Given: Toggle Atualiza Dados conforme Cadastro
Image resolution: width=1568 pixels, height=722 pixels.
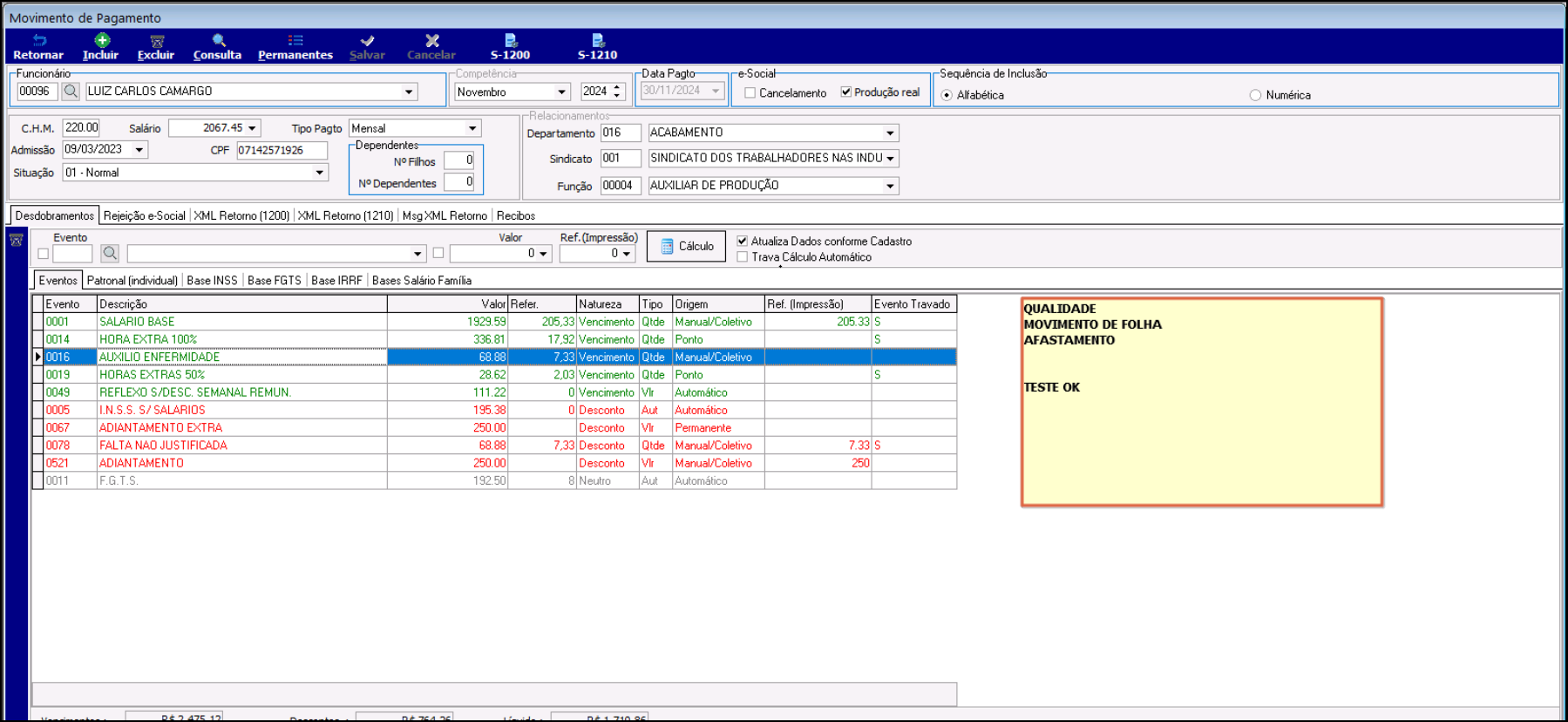Looking at the screenshot, I should [x=742, y=241].
